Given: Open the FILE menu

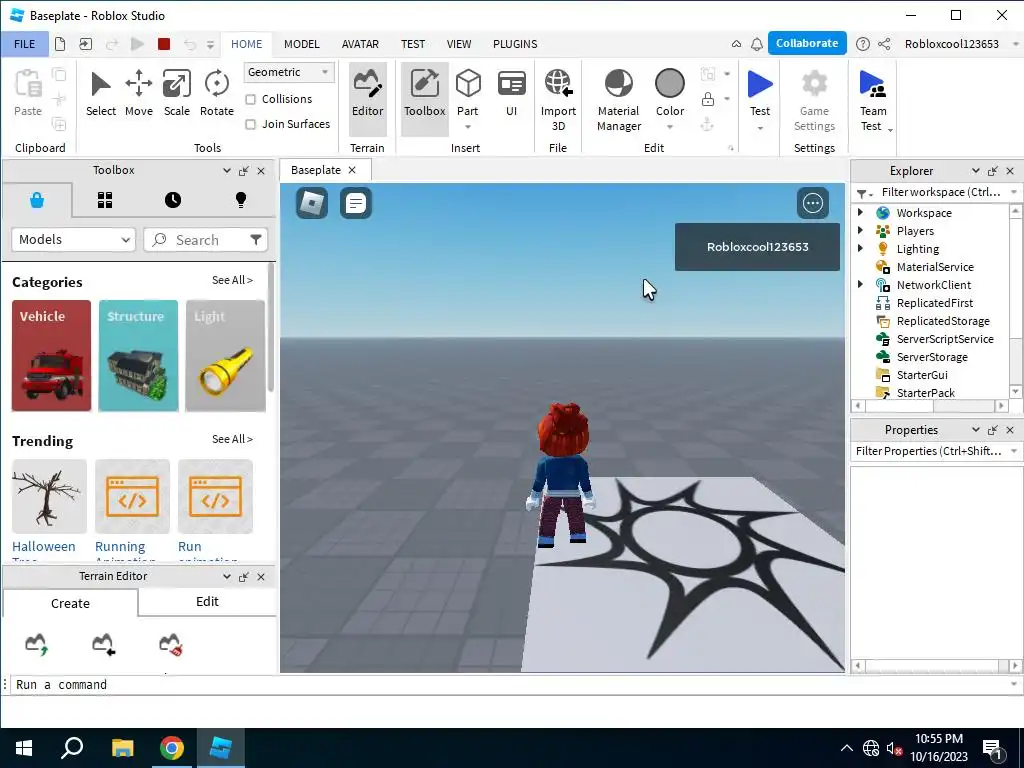Looking at the screenshot, I should (24, 44).
